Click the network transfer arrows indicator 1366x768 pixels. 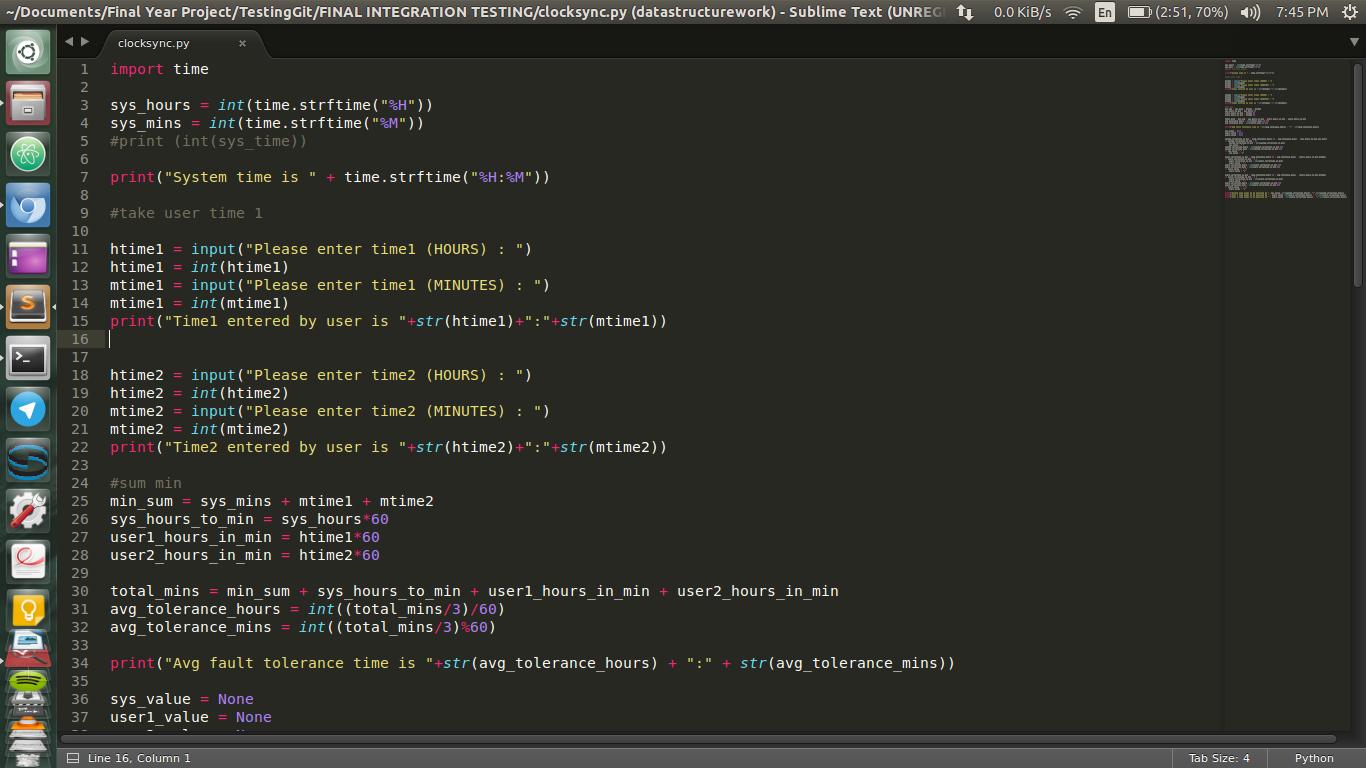pos(965,12)
